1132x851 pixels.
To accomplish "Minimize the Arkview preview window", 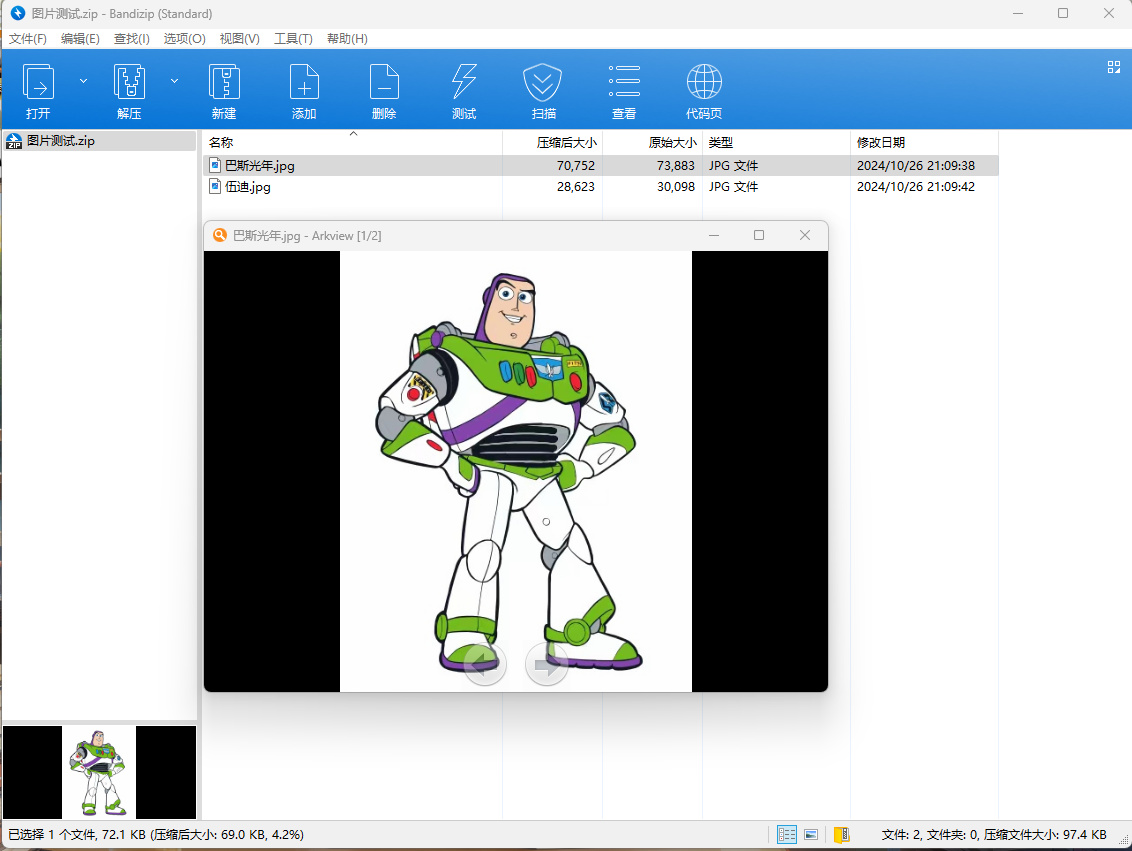I will click(713, 235).
